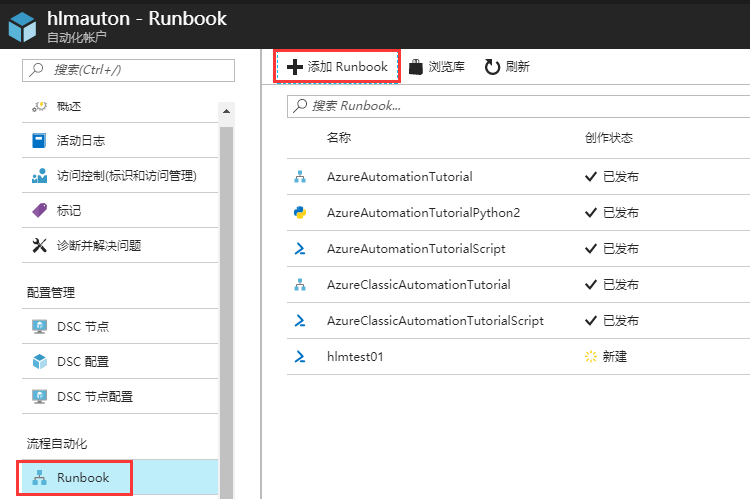Screen dimensions: 750x499
Task: Select DSC 节点配置 in the sidebar
Action: (x=120, y=397)
